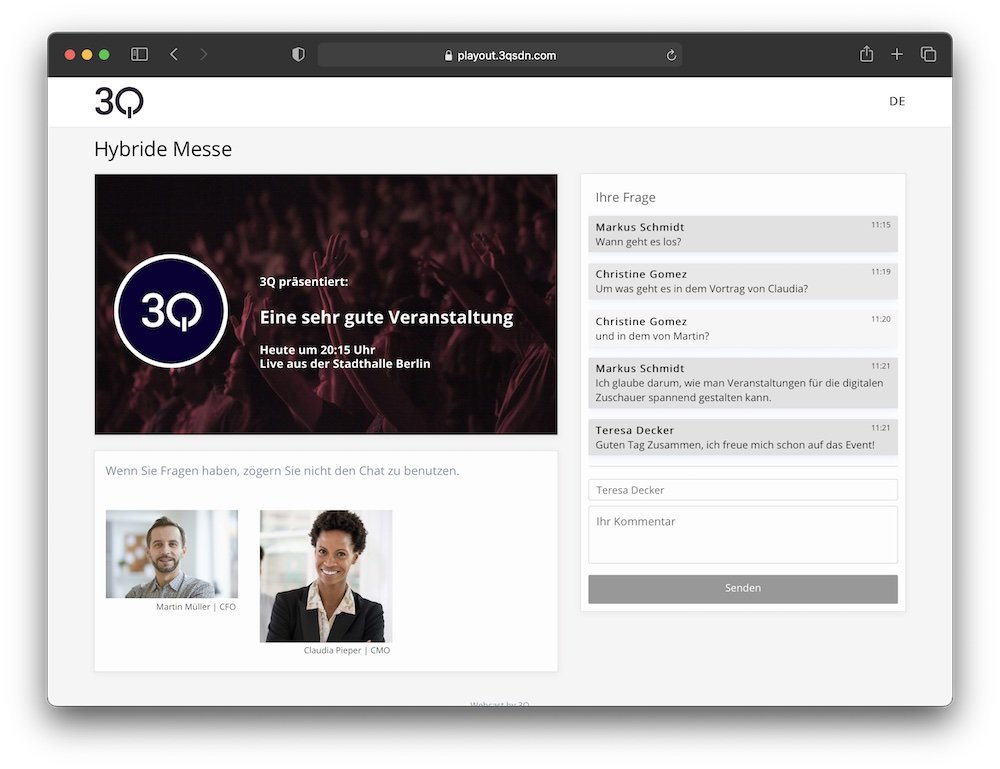Image resolution: width=1000 pixels, height=769 pixels.
Task: Select Teresa Decker's 'Guten Tag Zusammen' message
Action: point(742,437)
